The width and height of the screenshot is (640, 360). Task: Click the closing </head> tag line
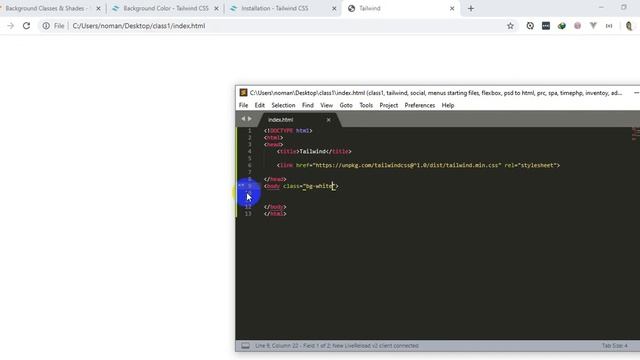275,179
